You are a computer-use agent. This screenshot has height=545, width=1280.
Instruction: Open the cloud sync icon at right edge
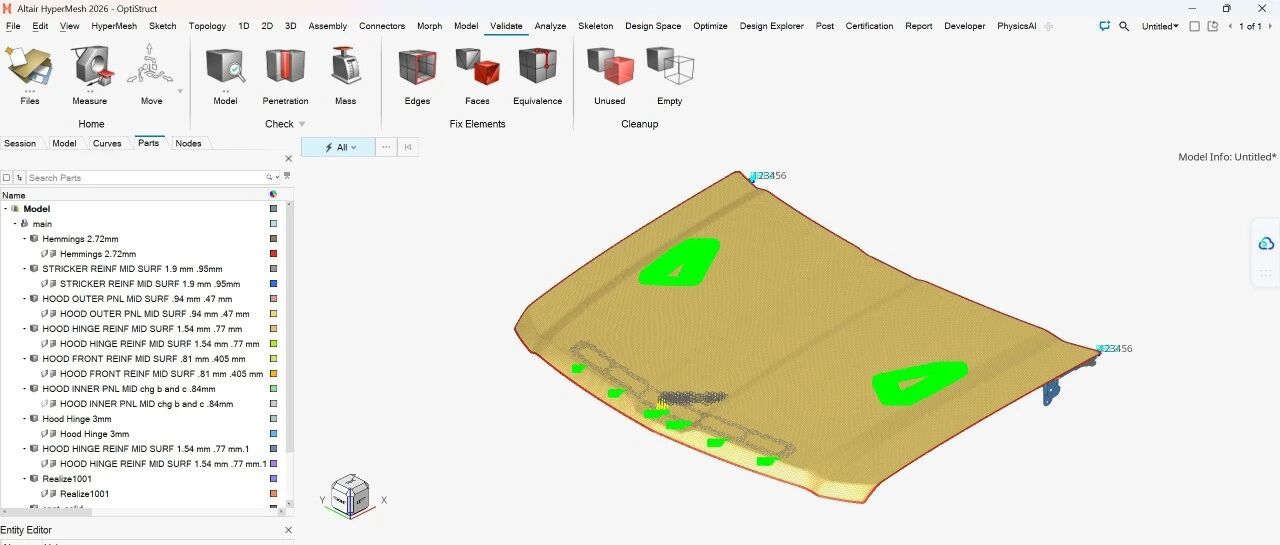pyautogui.click(x=1266, y=244)
